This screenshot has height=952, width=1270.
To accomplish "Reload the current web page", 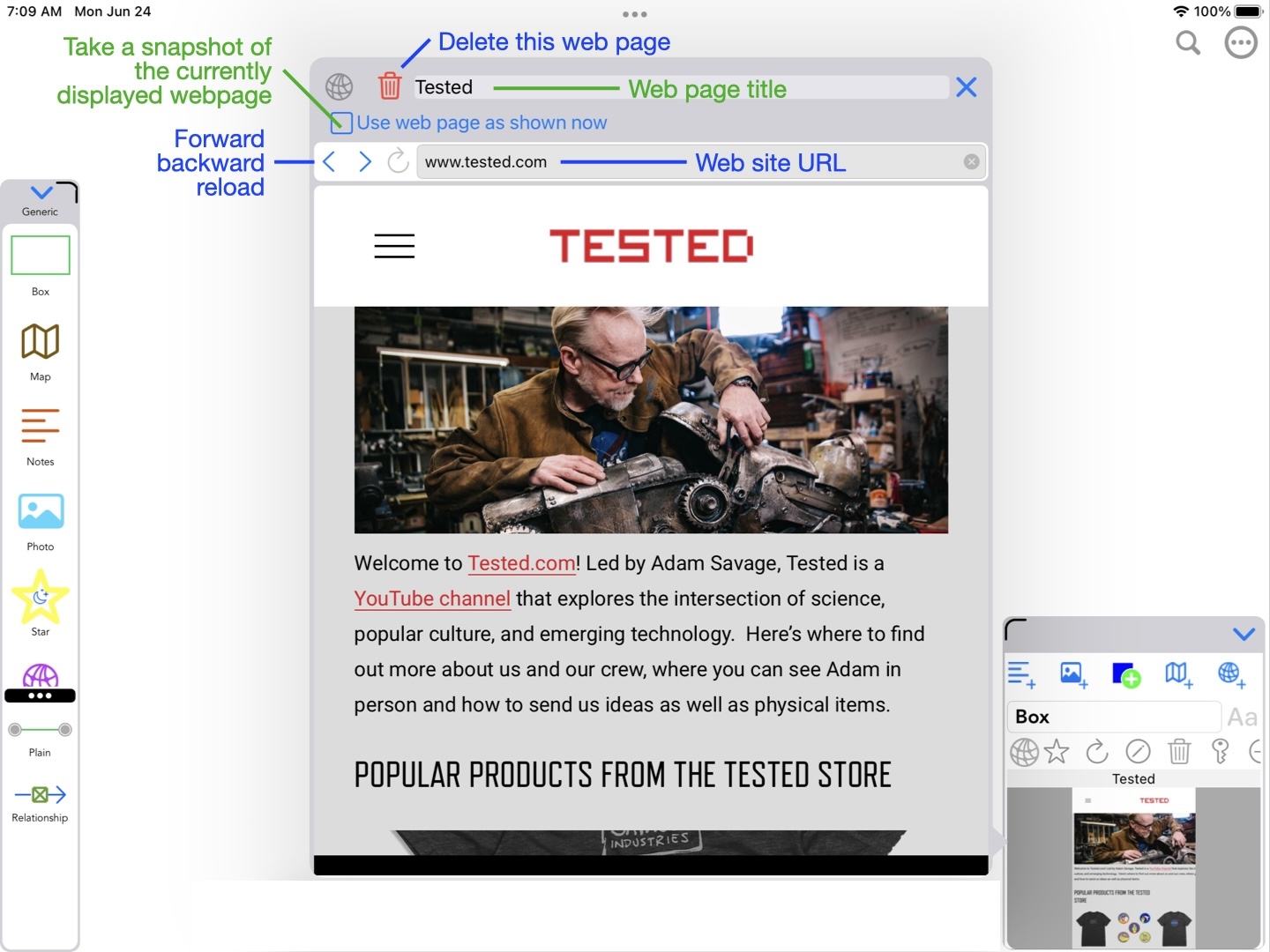I will pyautogui.click(x=399, y=160).
